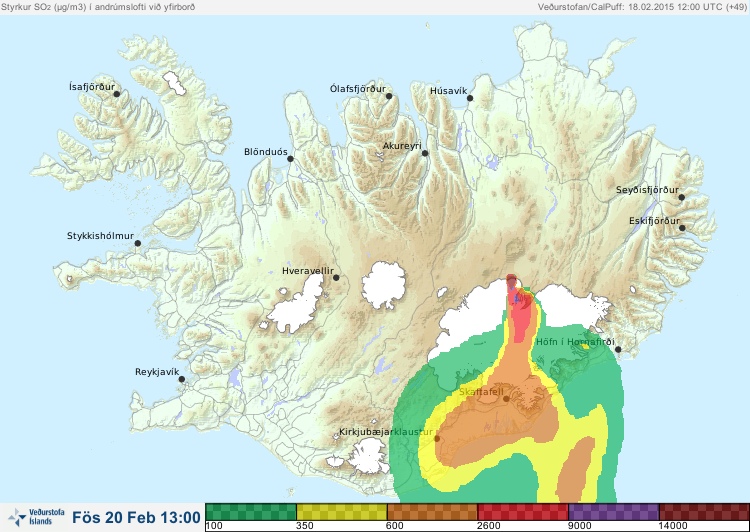Select the Seyðisfjörður label
The width and height of the screenshot is (750, 532).
647,190
